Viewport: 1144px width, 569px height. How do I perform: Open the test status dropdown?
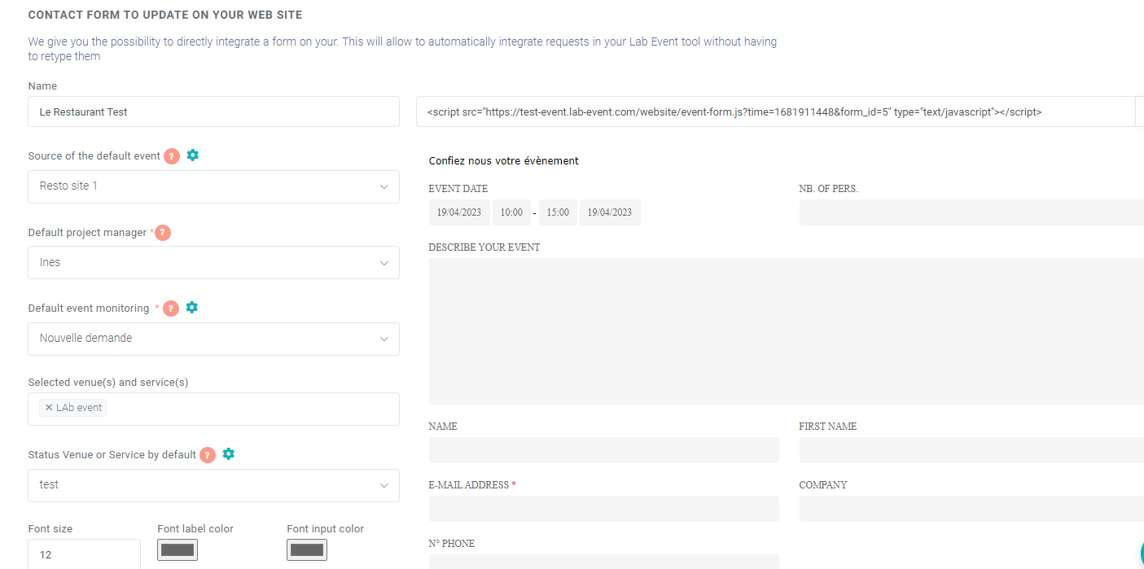point(214,485)
